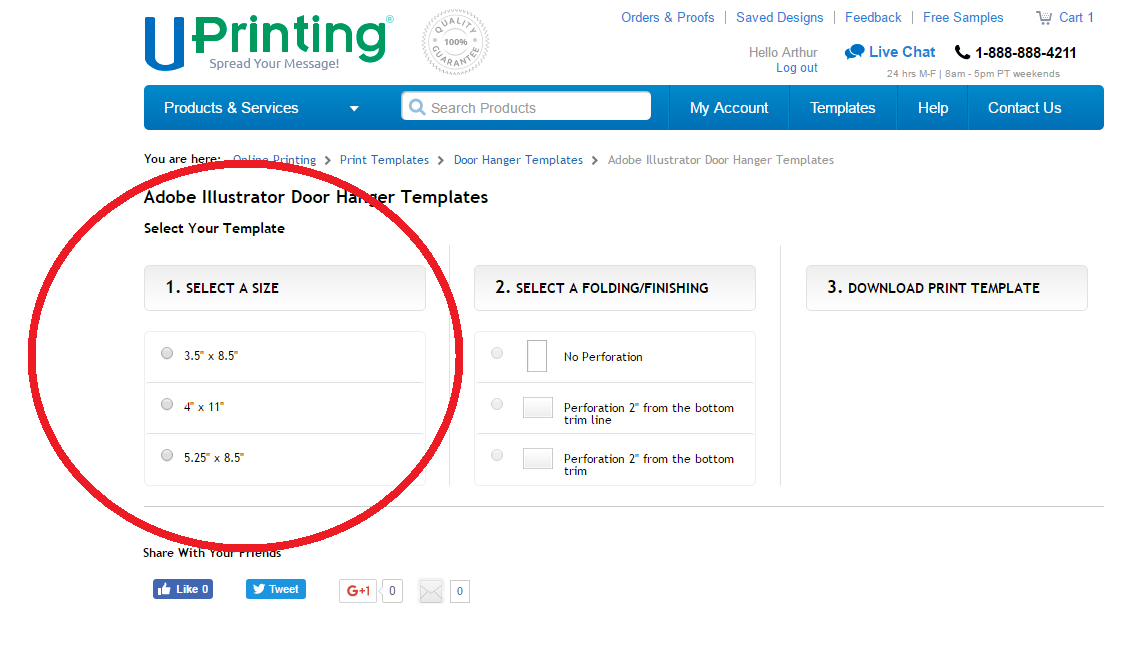Choose the No Perforation radio button

coord(497,354)
